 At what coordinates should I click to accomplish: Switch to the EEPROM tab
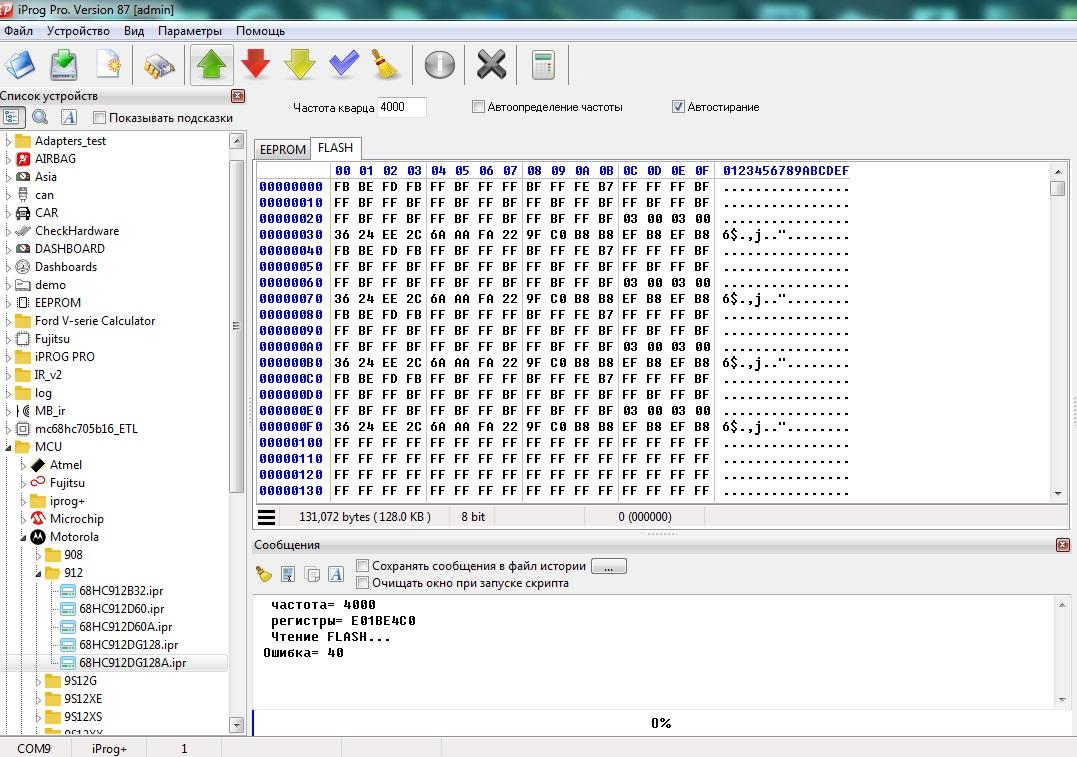pyautogui.click(x=282, y=149)
